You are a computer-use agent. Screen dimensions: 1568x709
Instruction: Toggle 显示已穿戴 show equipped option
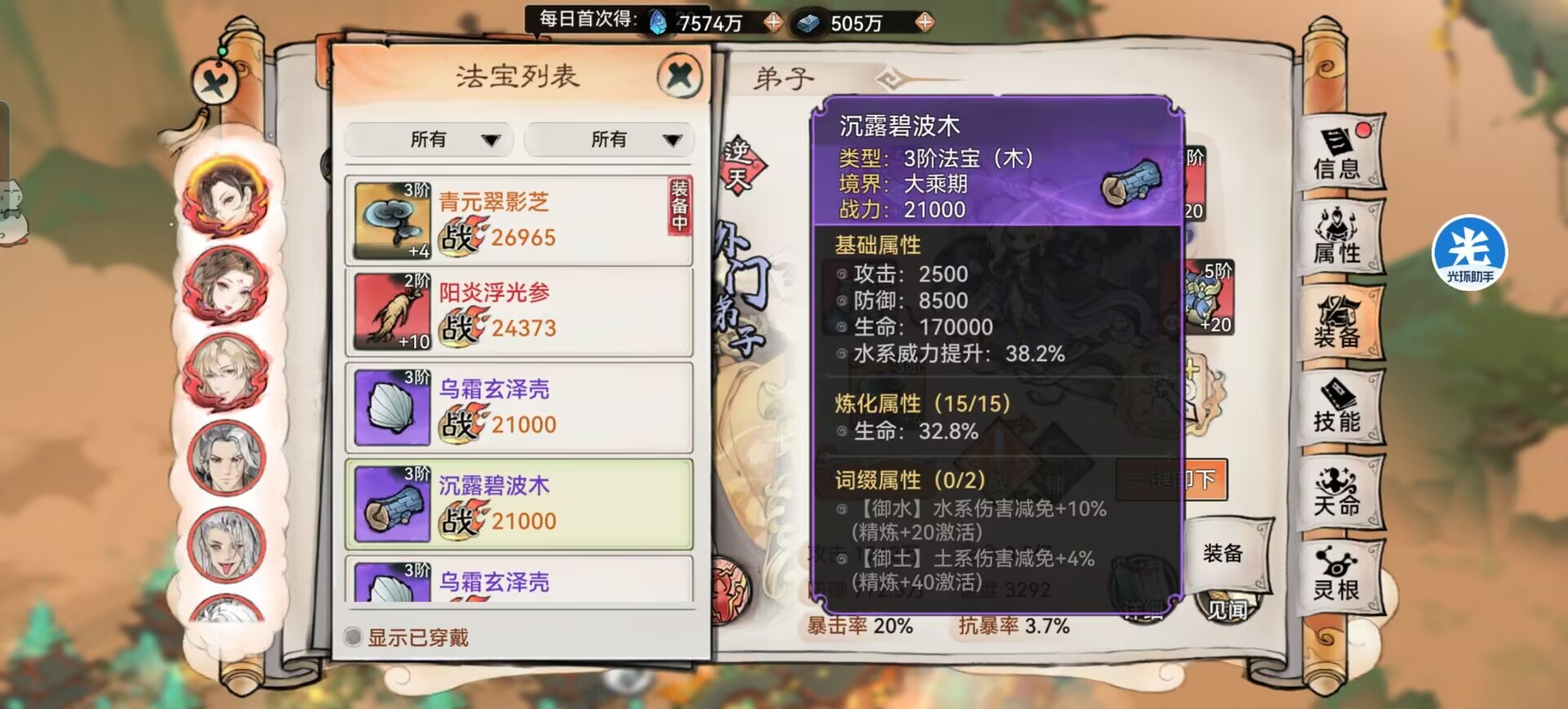pyautogui.click(x=407, y=637)
